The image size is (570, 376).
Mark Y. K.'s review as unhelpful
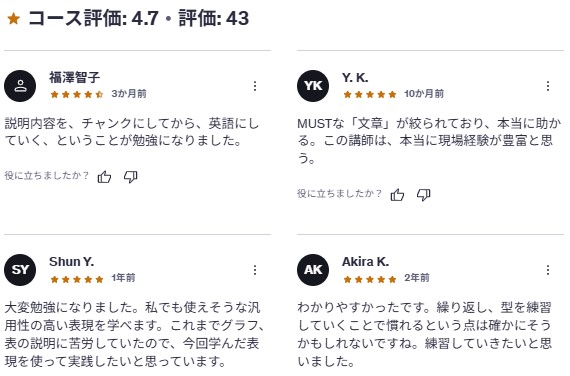pos(424,195)
